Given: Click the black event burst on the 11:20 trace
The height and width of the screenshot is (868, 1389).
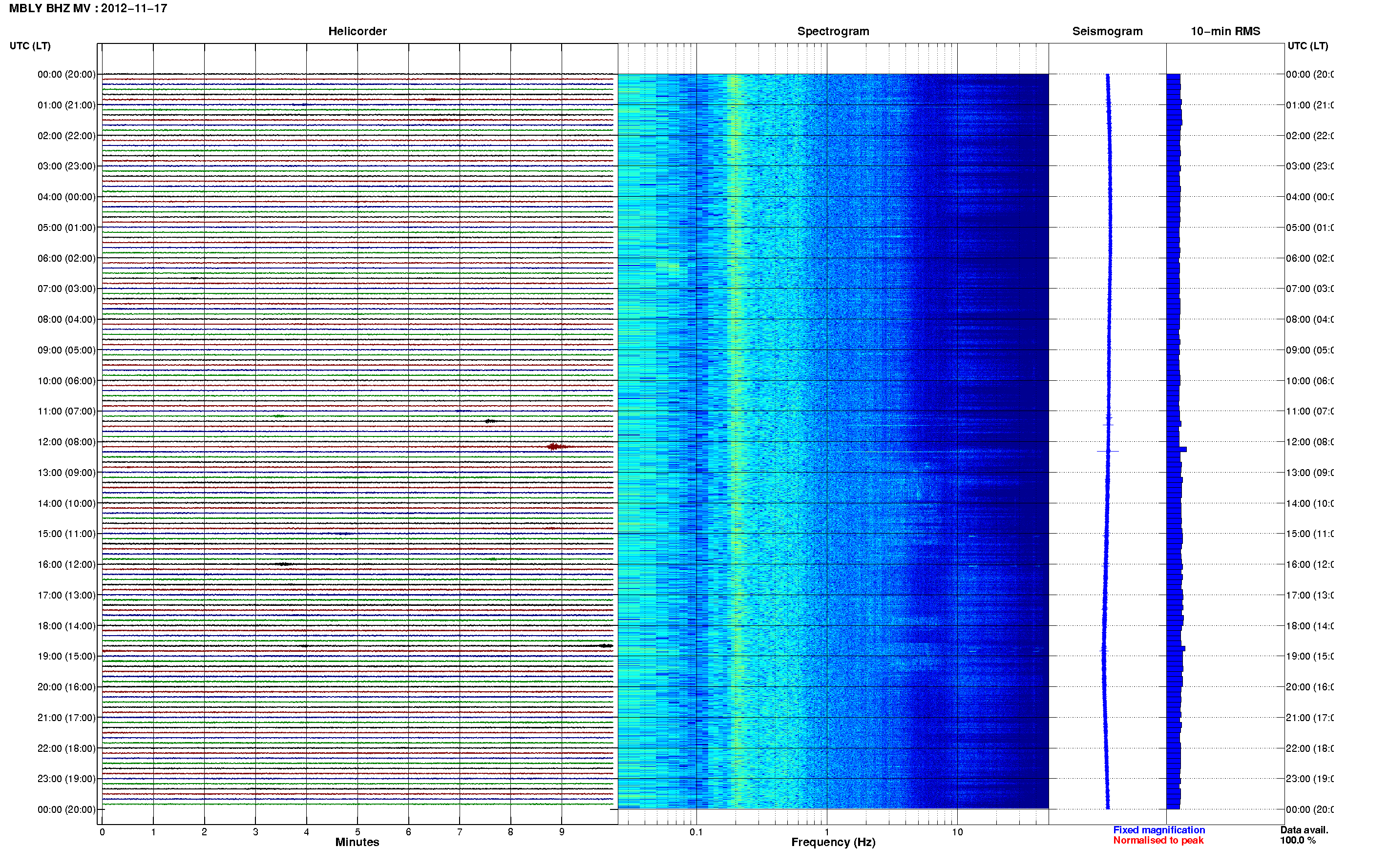Looking at the screenshot, I should (x=490, y=421).
